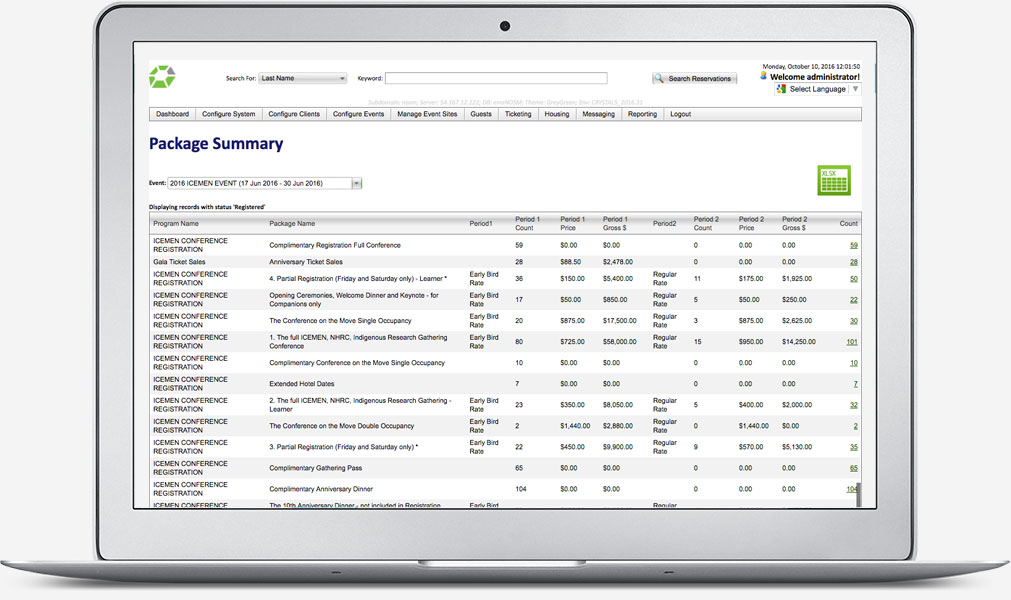
Task: Click the Google translate icon
Action: click(x=781, y=89)
